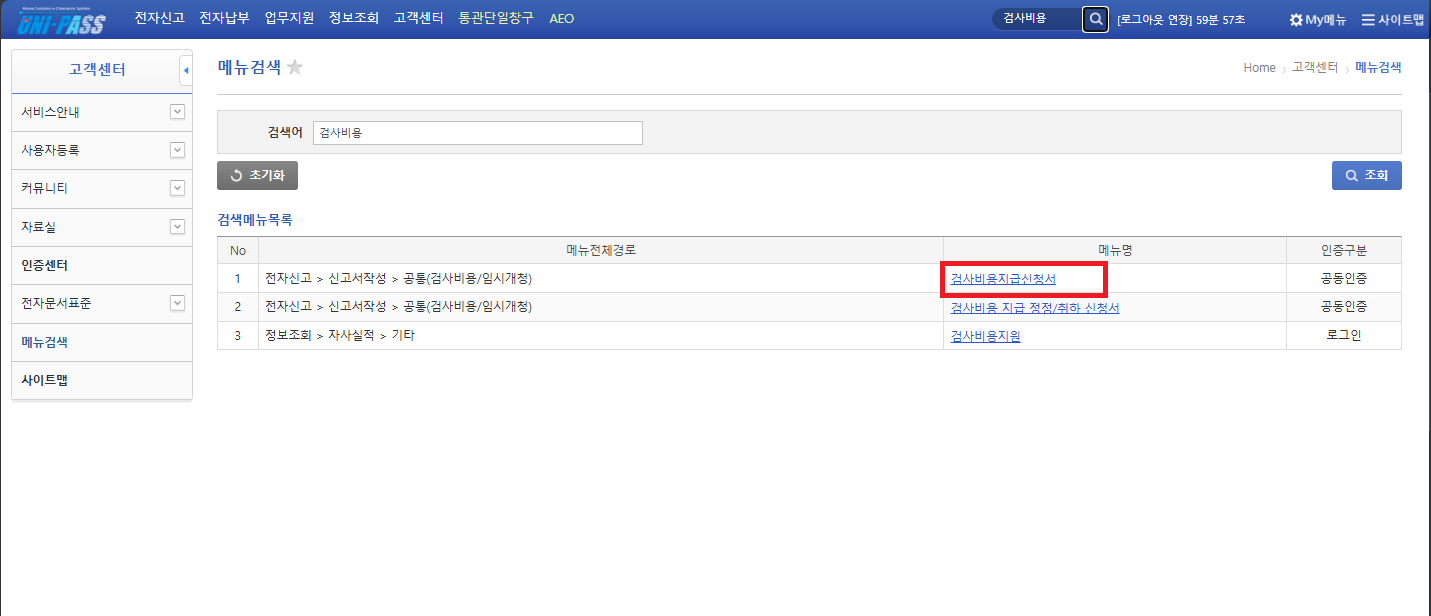The height and width of the screenshot is (616, 1431).
Task: Open the 정보조회 top menu
Action: [354, 19]
